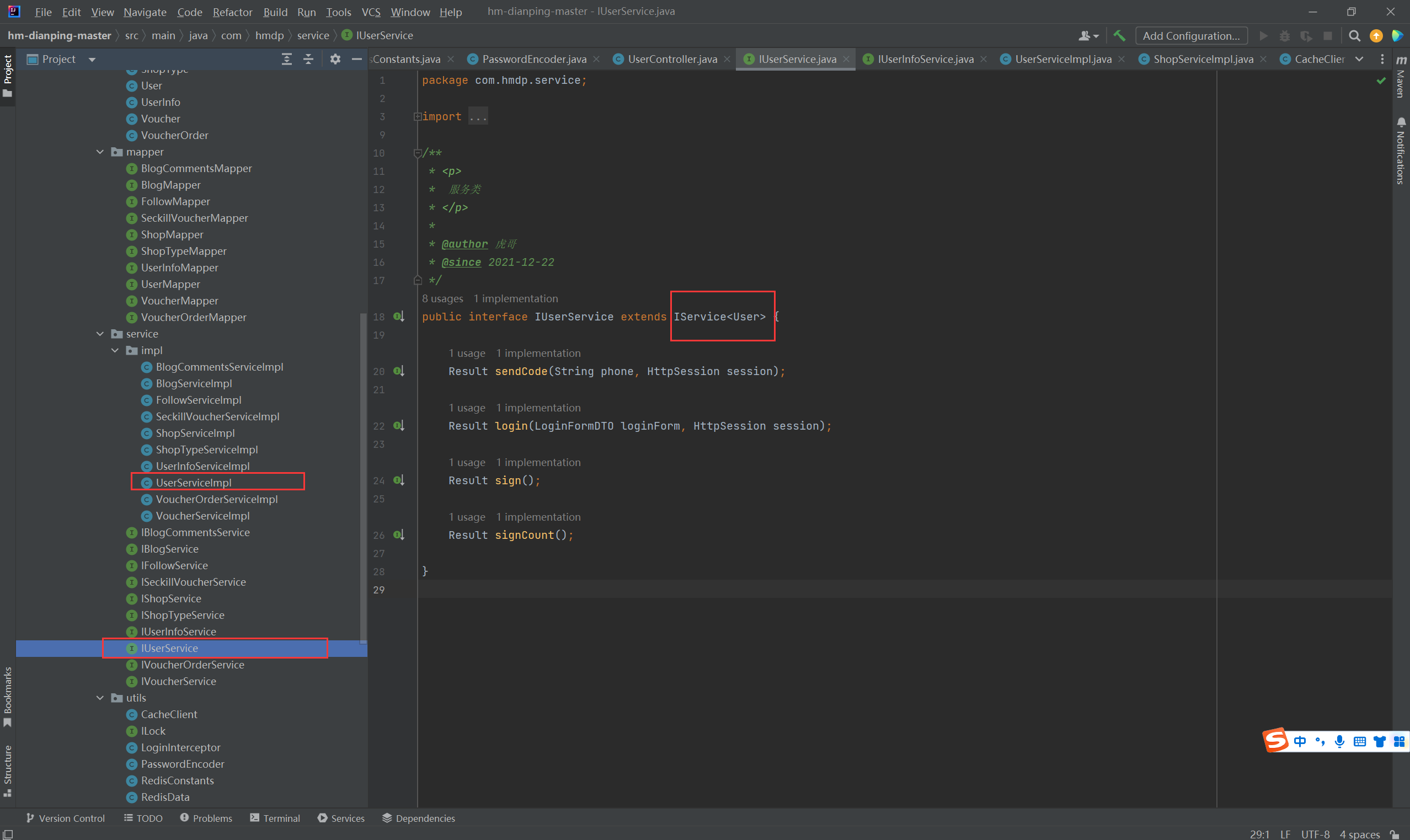This screenshot has height=840, width=1410.
Task: Open Project panel settings gear
Action: (x=335, y=59)
